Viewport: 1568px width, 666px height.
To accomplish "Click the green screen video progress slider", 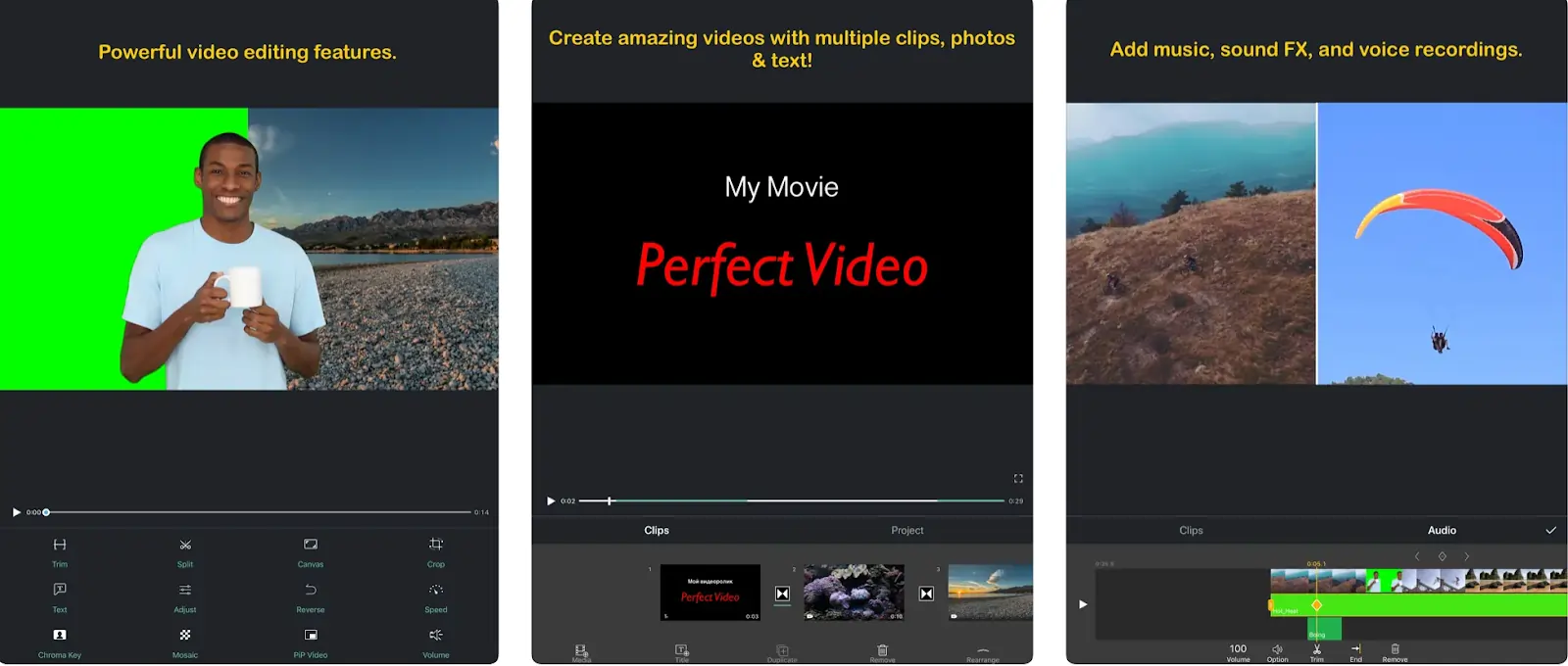I will coord(259,512).
